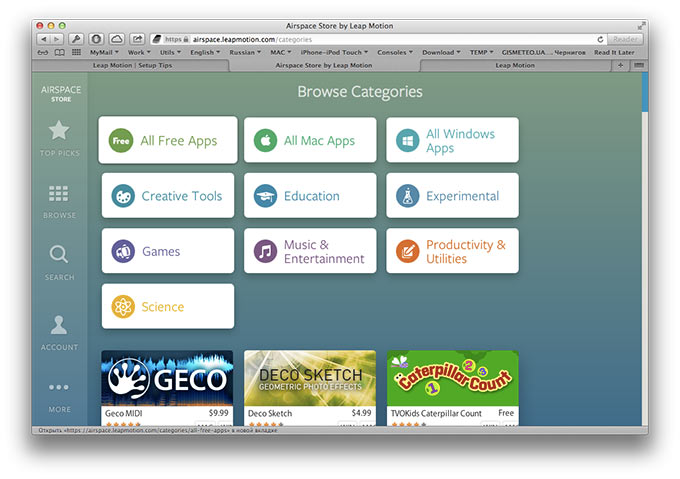Click the iCloud tabs cloud icon
The width and height of the screenshot is (680, 479).
[117, 39]
